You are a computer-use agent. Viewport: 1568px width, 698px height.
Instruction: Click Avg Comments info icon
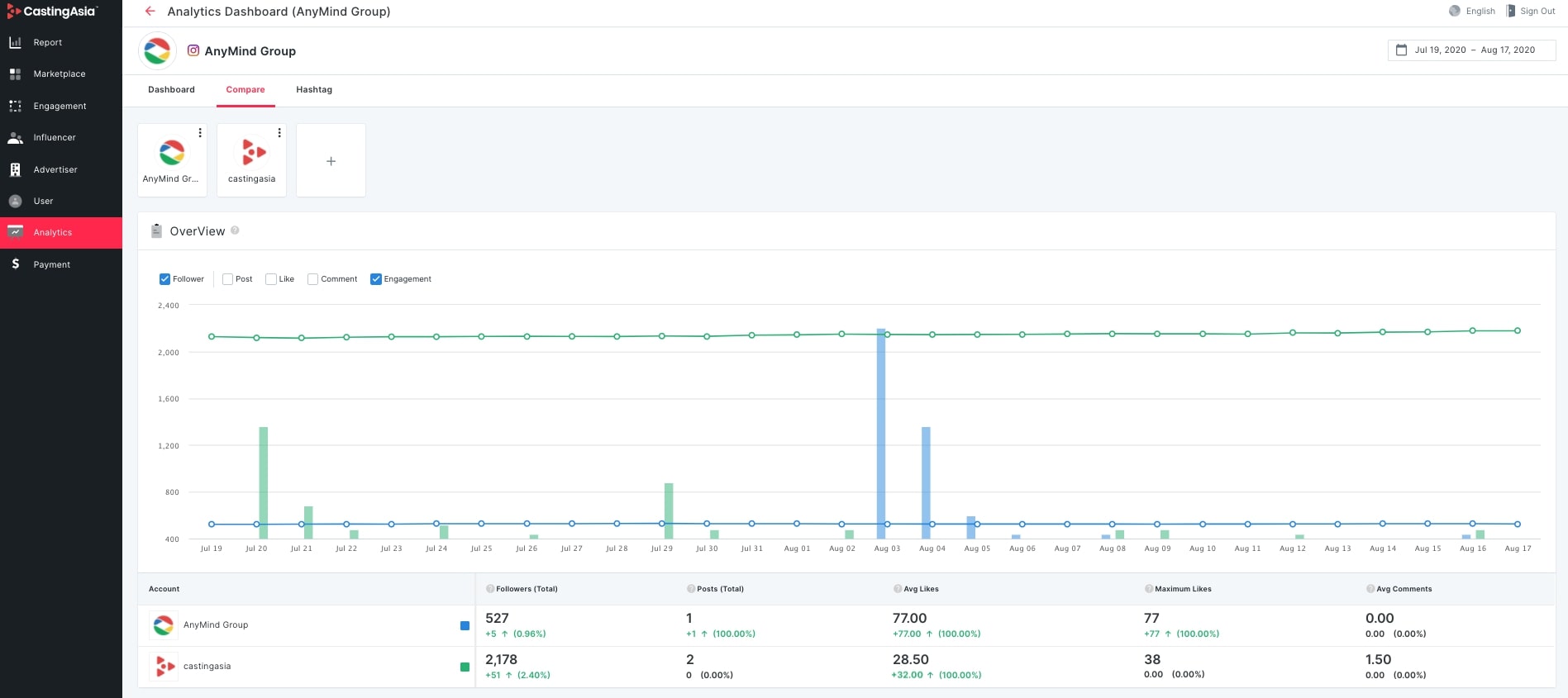point(1370,589)
